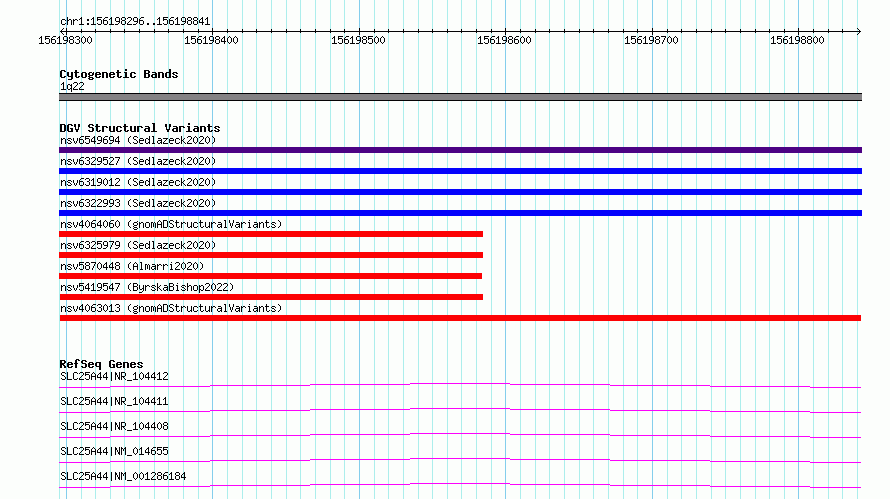Click the SLC25A44|NM_014655 transcript label

(x=114, y=451)
